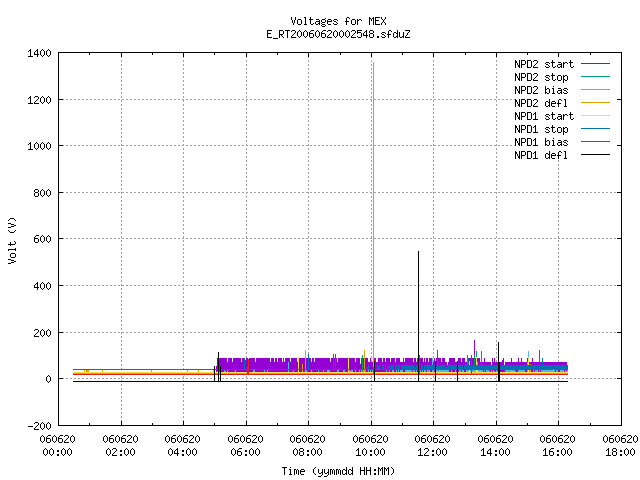Click the 18:00 time tick label
640x480 pixels.
[620, 453]
